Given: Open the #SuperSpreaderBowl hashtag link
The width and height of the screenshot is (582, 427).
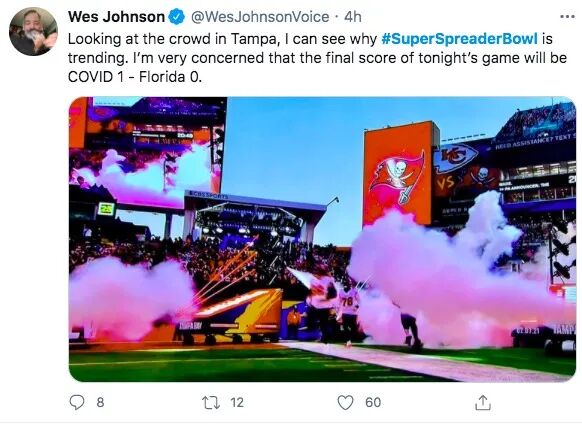Looking at the screenshot, I should (x=459, y=39).
